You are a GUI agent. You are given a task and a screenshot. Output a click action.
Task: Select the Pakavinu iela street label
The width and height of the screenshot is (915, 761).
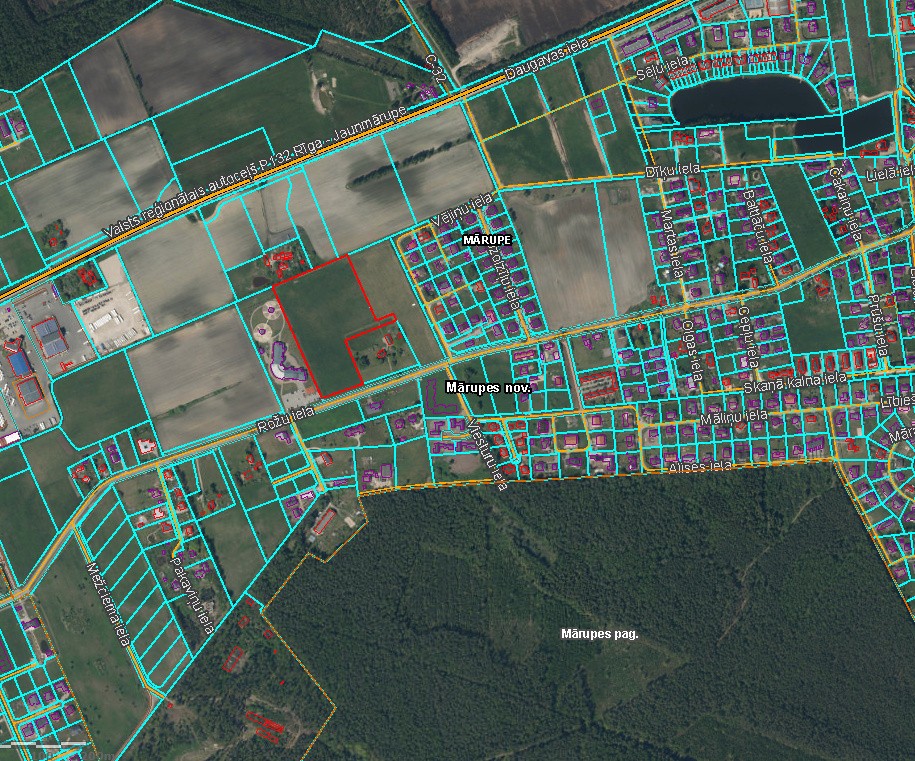(198, 602)
